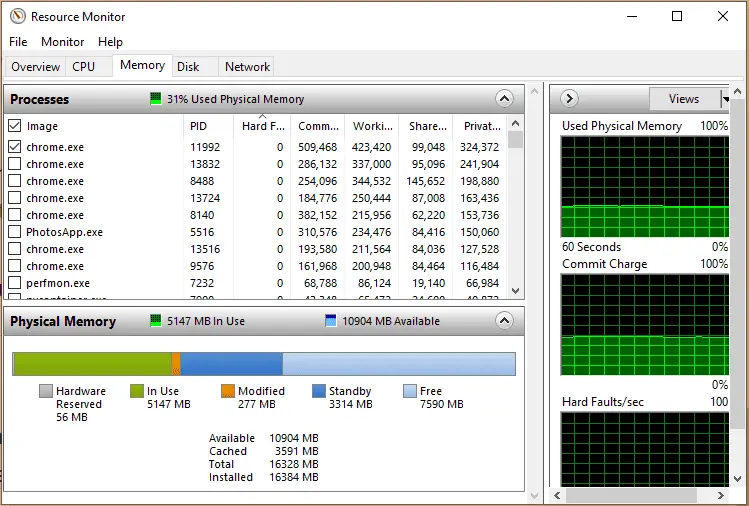This screenshot has height=506, width=749.
Task: Toggle the Image select-all checkbox
Action: (x=15, y=126)
